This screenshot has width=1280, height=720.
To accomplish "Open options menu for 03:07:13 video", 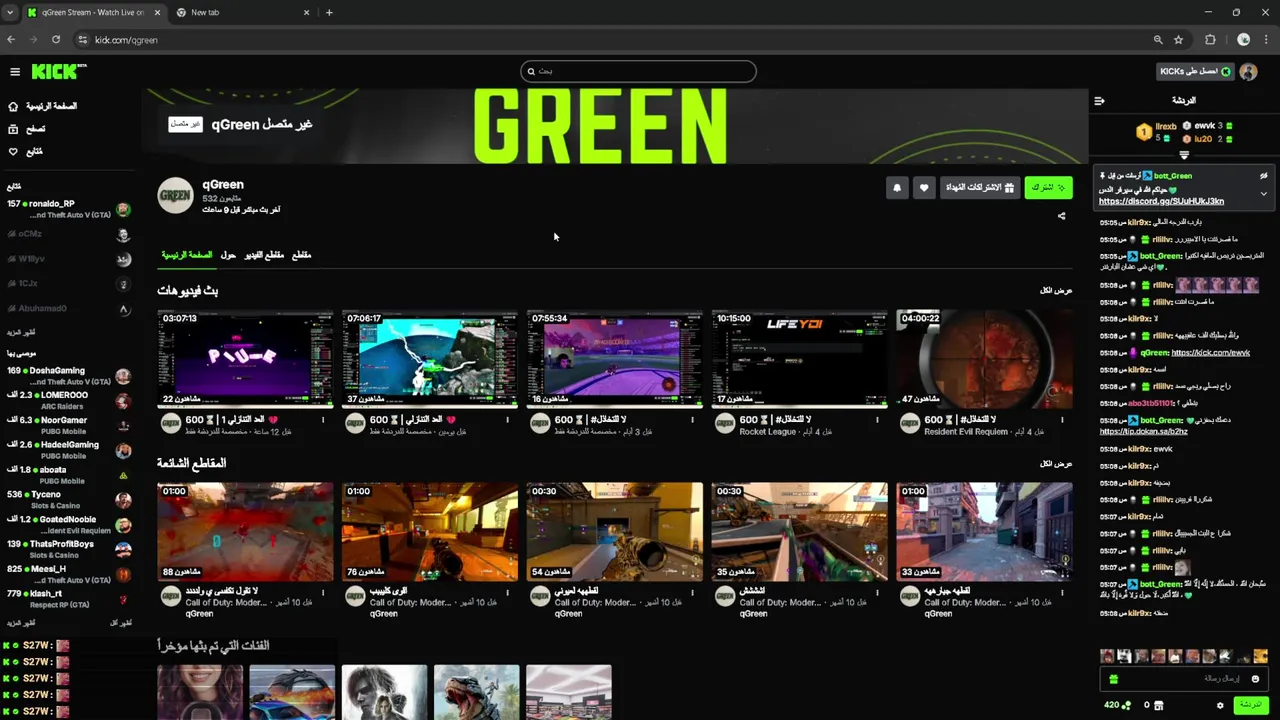I will click(x=323, y=420).
